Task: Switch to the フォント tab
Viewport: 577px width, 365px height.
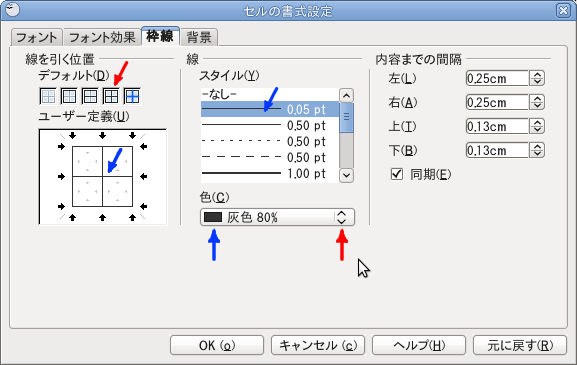Action: (36, 38)
